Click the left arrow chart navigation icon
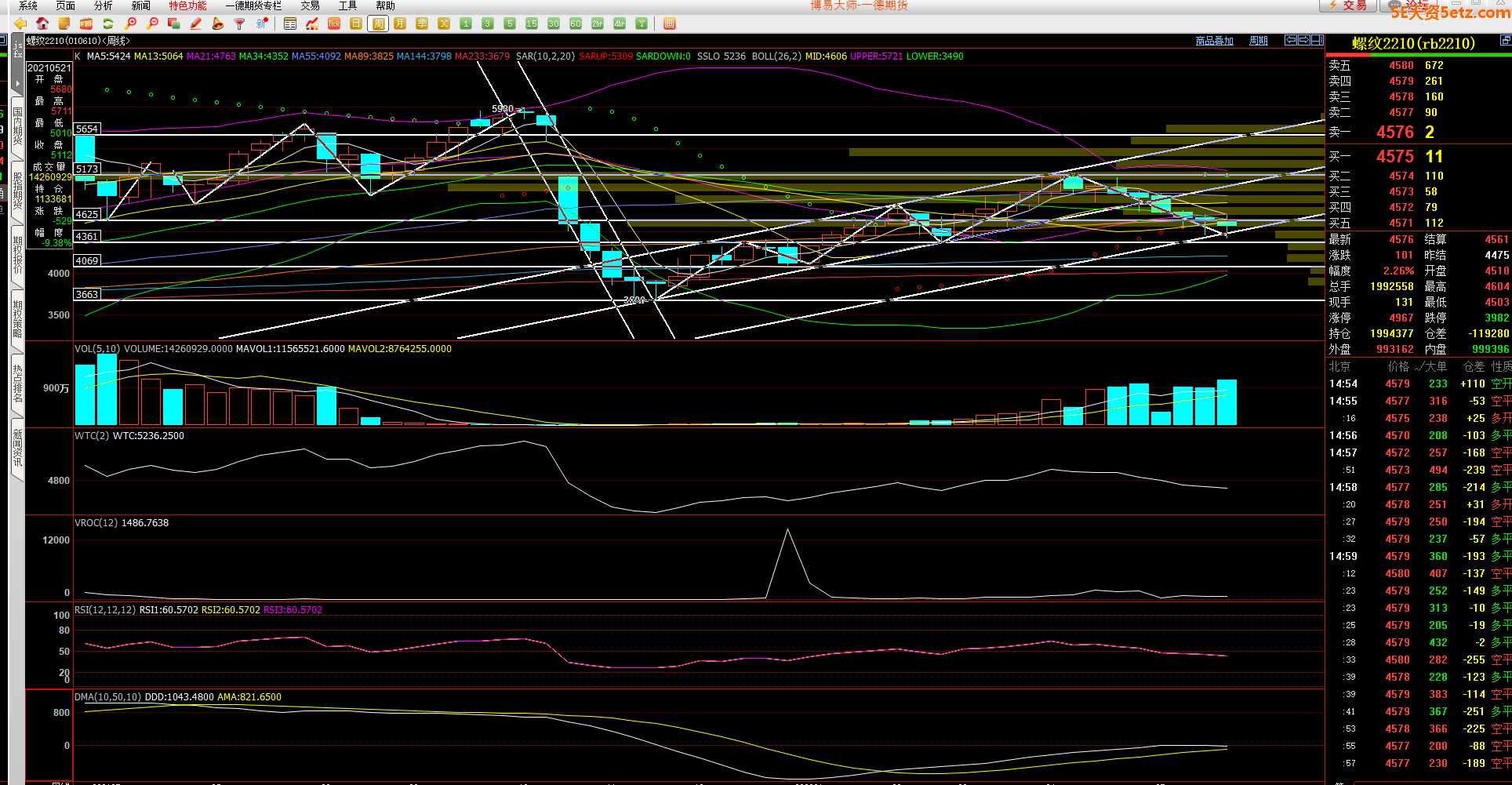 1291,40
